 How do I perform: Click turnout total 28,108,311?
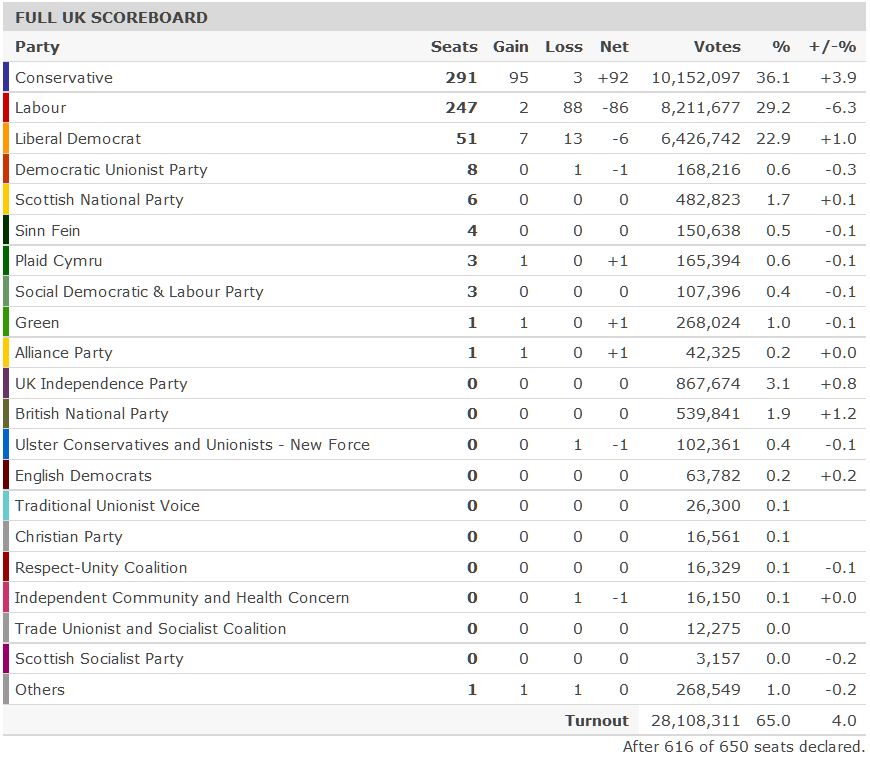696,721
